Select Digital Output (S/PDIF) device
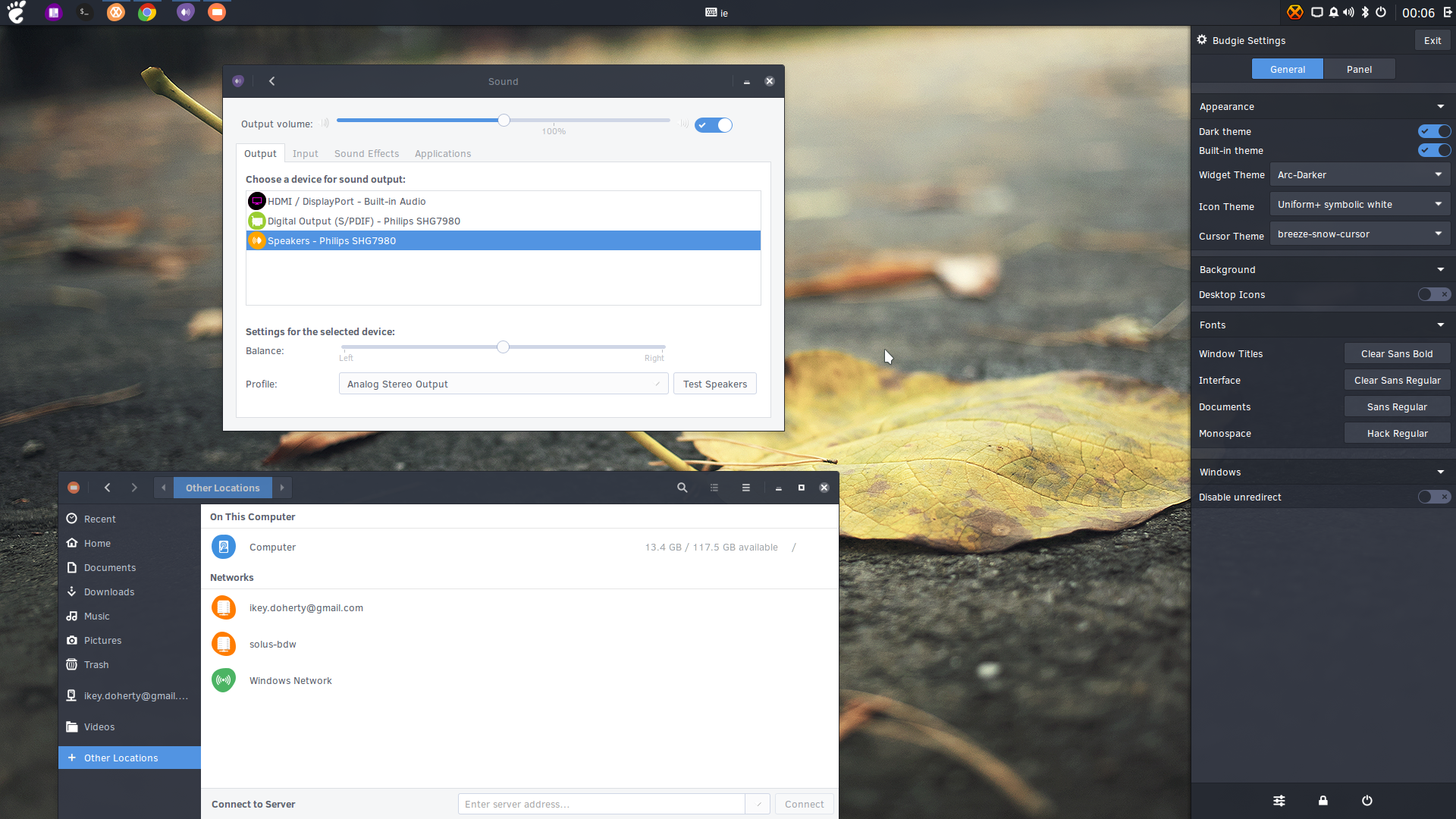This screenshot has height=819, width=1456. tap(504, 221)
